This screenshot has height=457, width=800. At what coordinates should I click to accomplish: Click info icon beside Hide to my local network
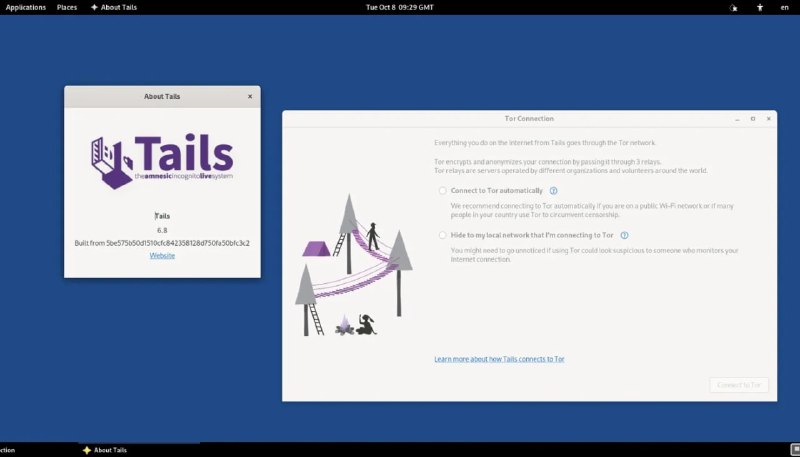pyautogui.click(x=624, y=235)
